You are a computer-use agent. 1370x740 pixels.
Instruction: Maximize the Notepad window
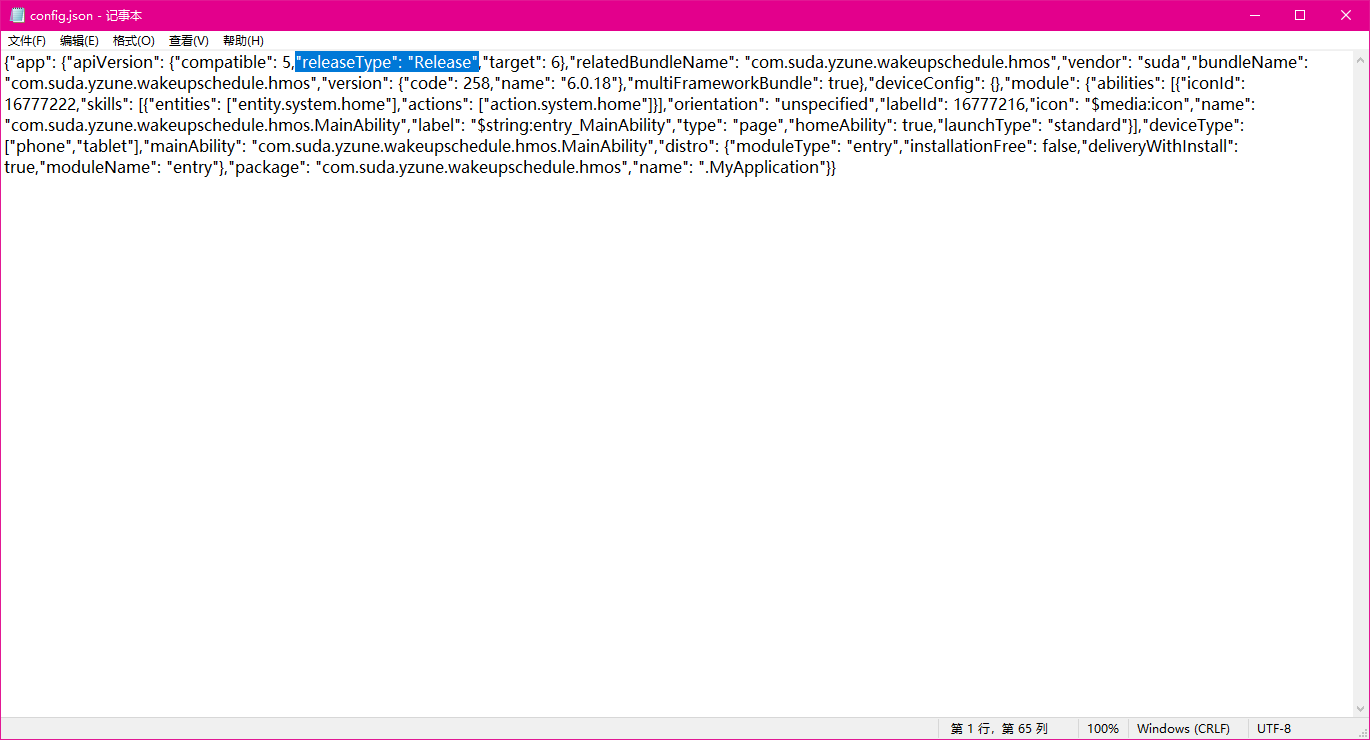pos(1300,15)
